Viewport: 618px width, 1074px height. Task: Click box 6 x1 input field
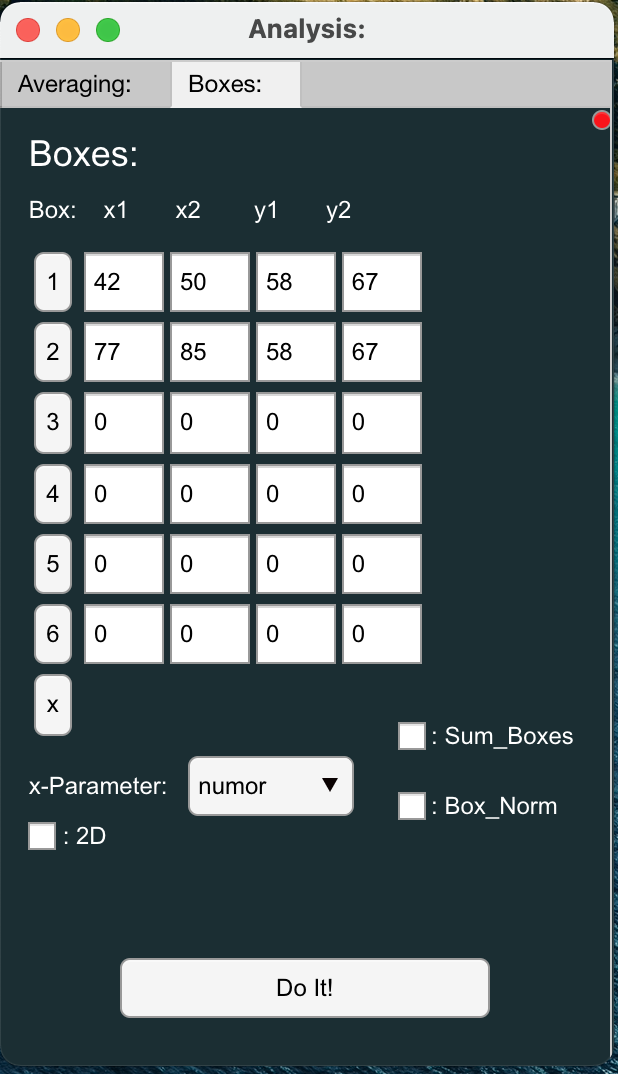pyautogui.click(x=124, y=634)
